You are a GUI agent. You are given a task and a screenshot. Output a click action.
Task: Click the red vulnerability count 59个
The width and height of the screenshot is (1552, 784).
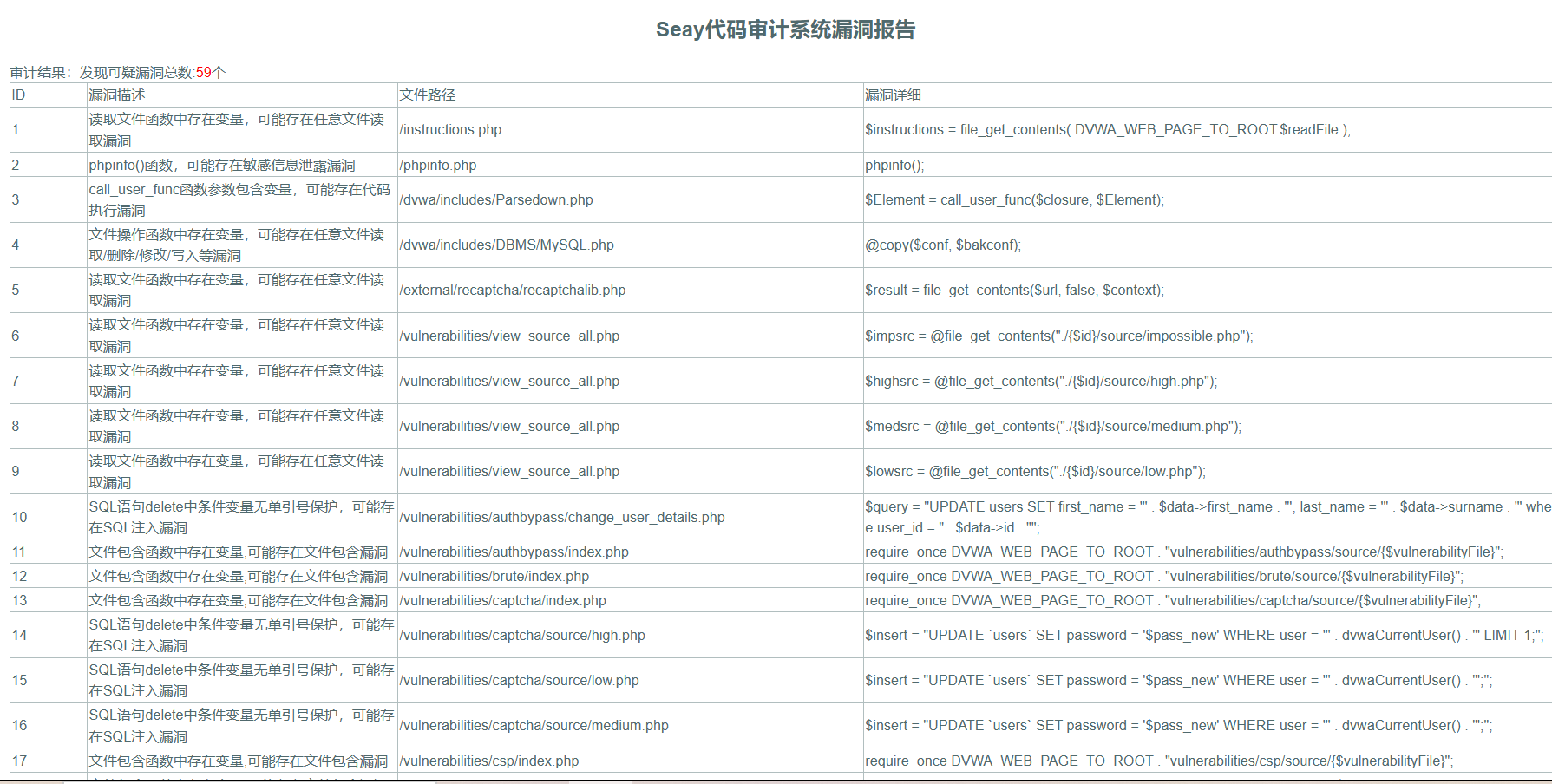(208, 72)
